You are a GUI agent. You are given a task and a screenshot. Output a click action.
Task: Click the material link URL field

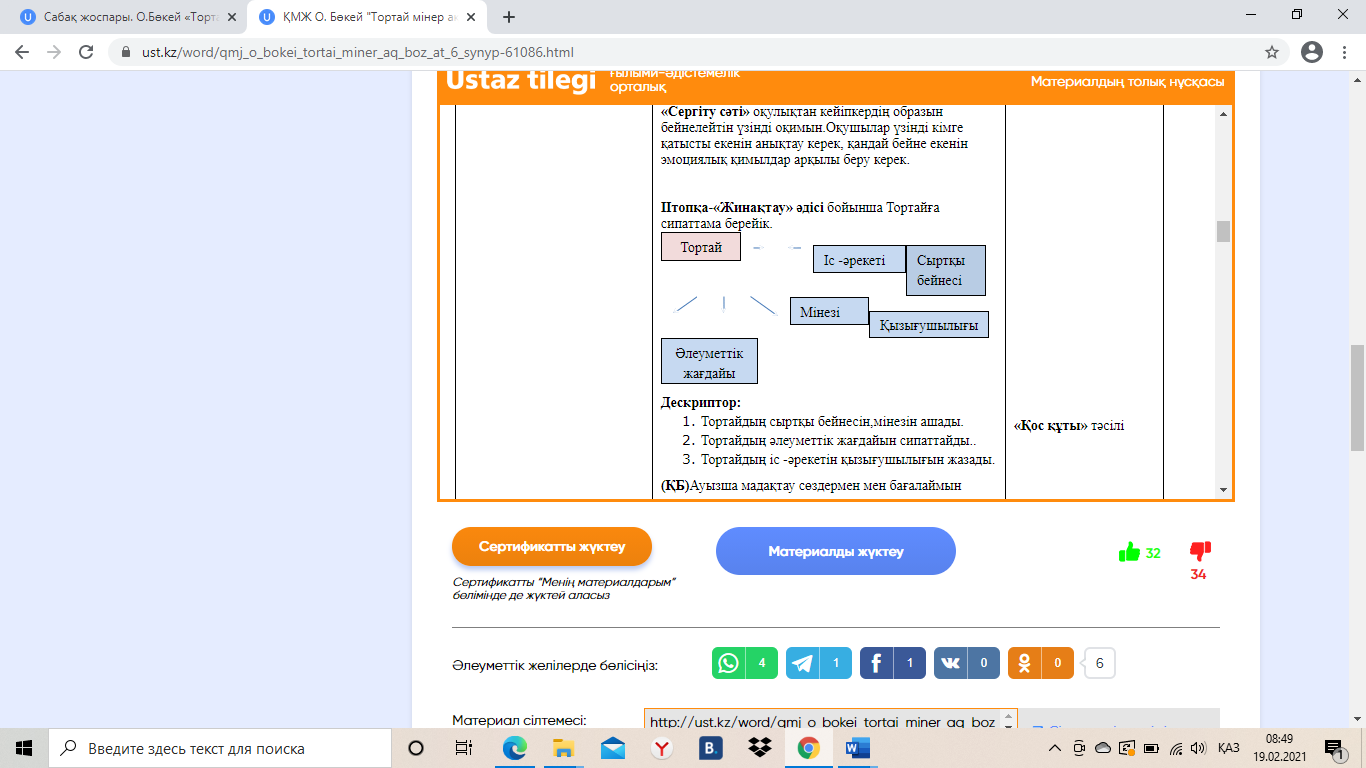[x=831, y=721]
